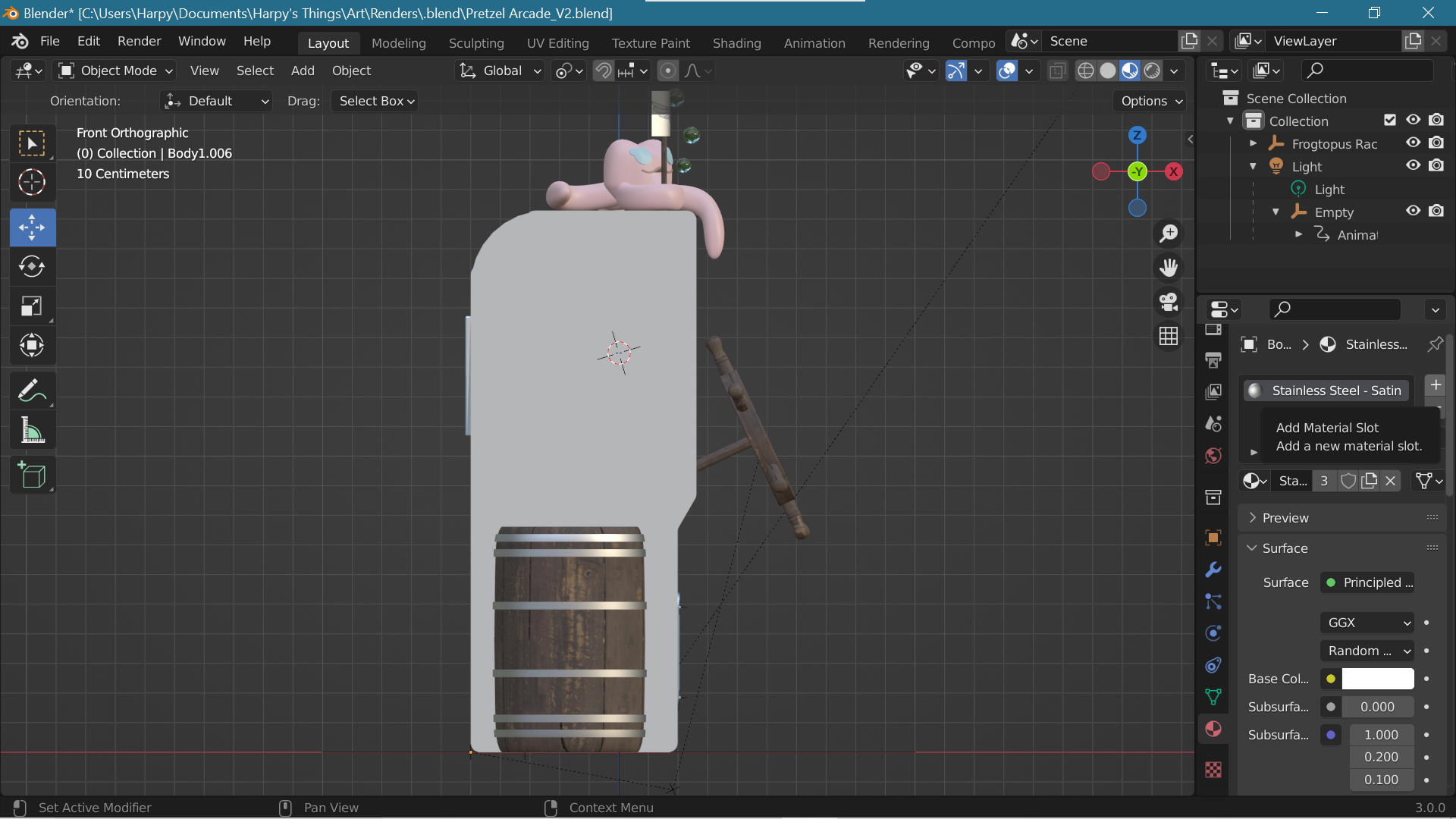Hide the Light object with eye icon
1456x819 pixels.
click(1414, 165)
